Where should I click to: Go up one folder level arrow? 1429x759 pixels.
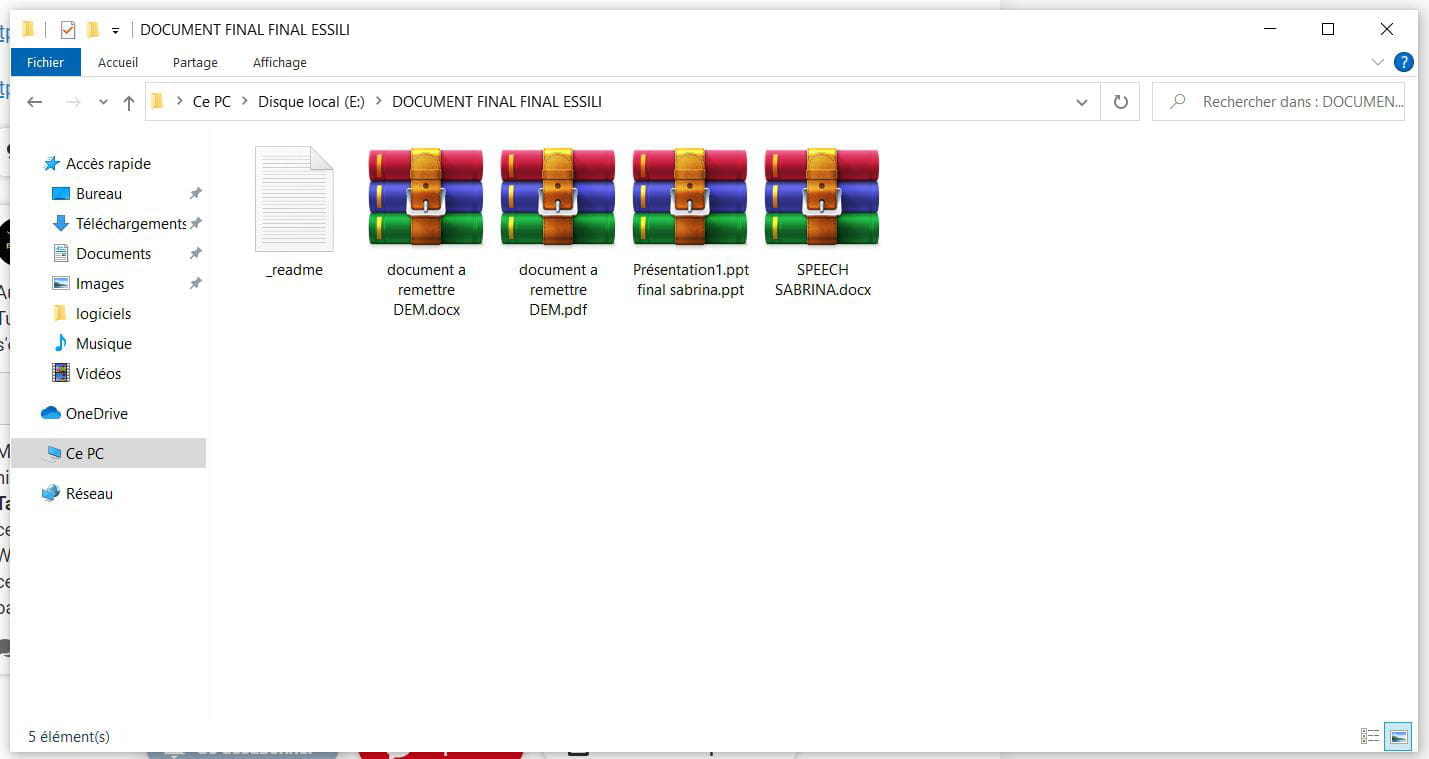pyautogui.click(x=129, y=102)
